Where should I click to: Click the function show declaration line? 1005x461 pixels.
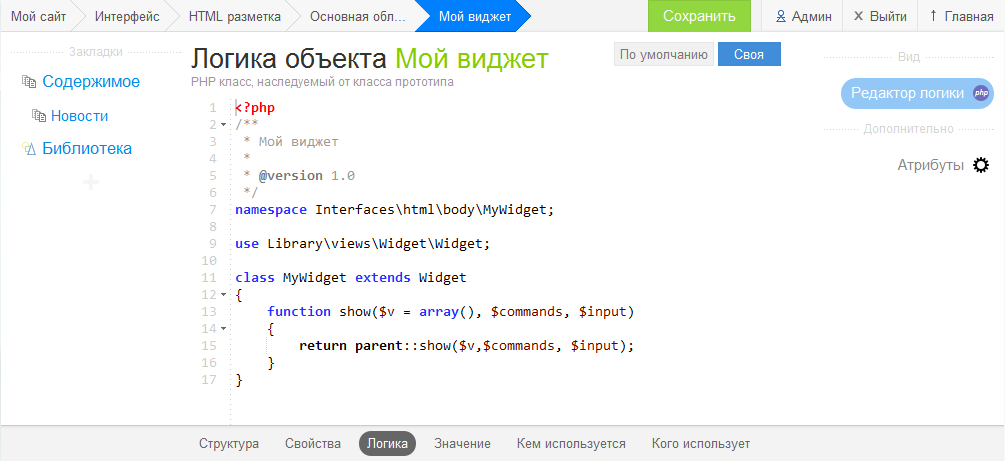[x=451, y=312]
